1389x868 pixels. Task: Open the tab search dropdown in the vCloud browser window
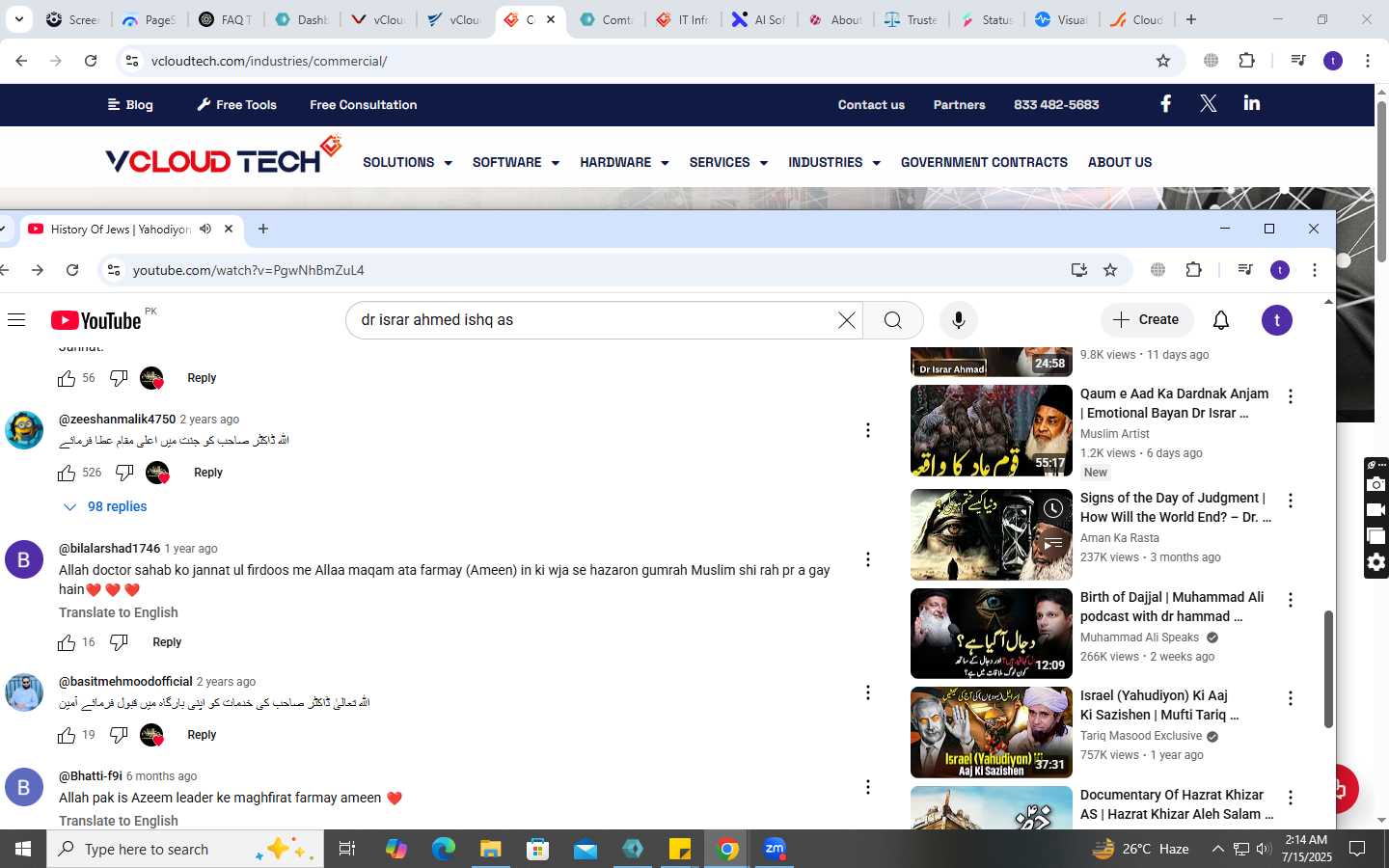[18, 19]
